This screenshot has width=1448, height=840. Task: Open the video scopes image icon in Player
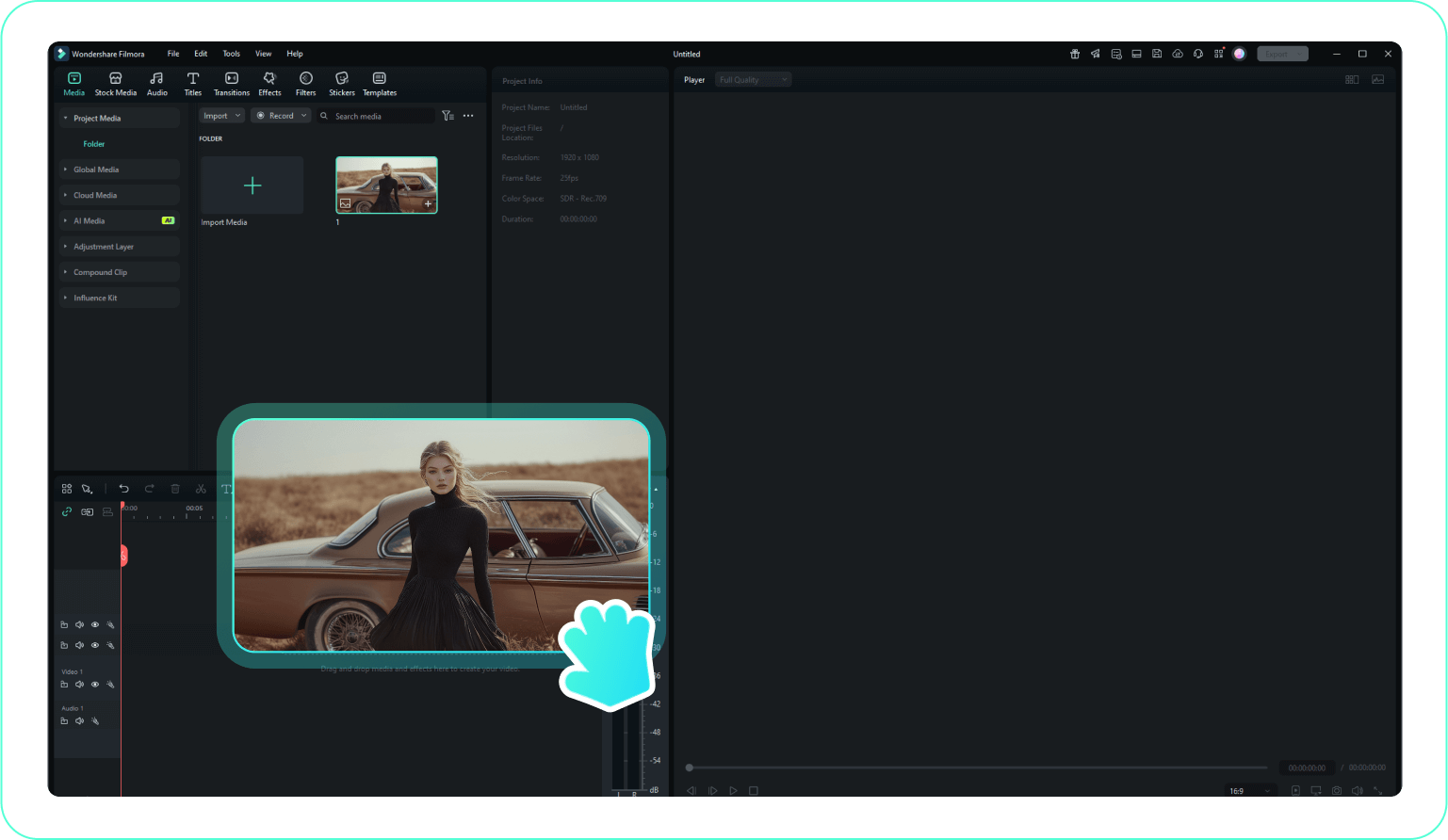pyautogui.click(x=1378, y=80)
